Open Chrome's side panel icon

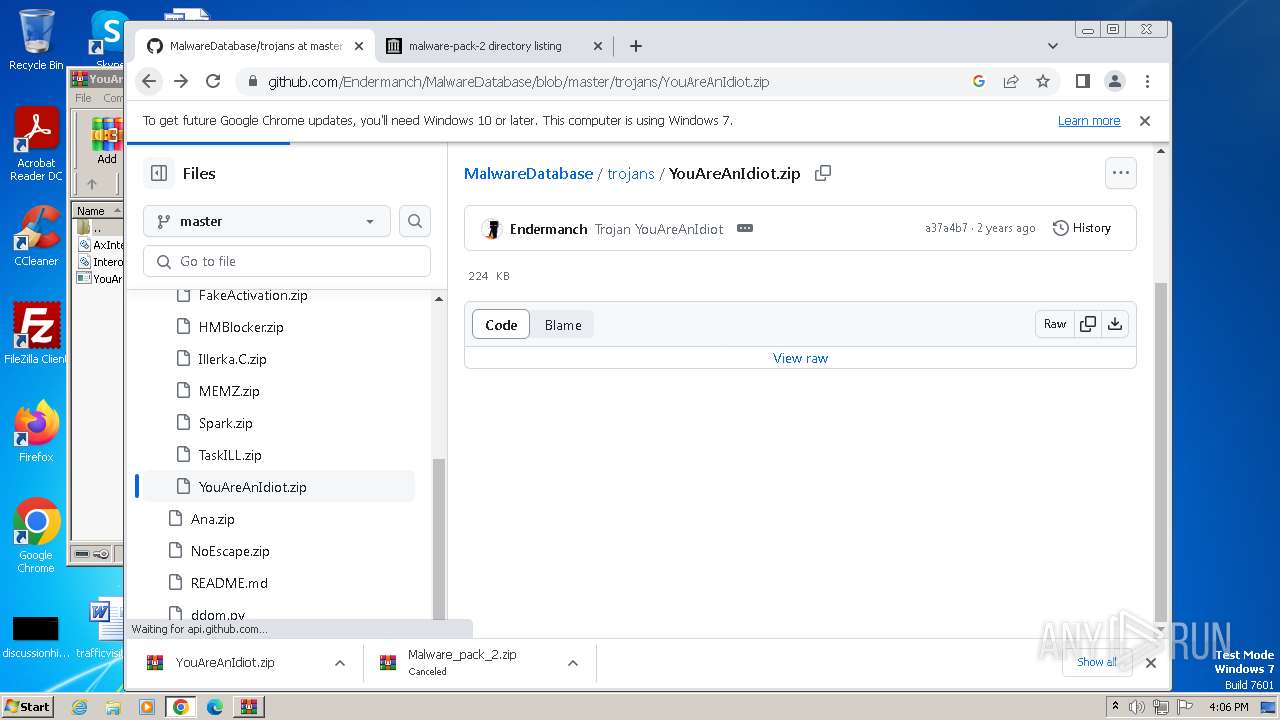(x=1082, y=81)
